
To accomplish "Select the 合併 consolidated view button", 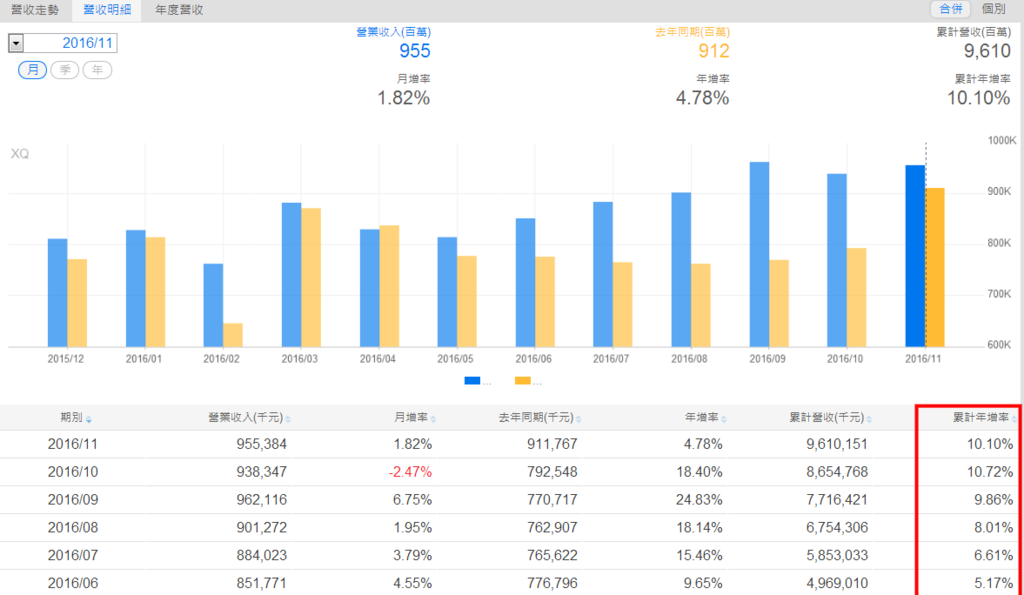I will (950, 8).
